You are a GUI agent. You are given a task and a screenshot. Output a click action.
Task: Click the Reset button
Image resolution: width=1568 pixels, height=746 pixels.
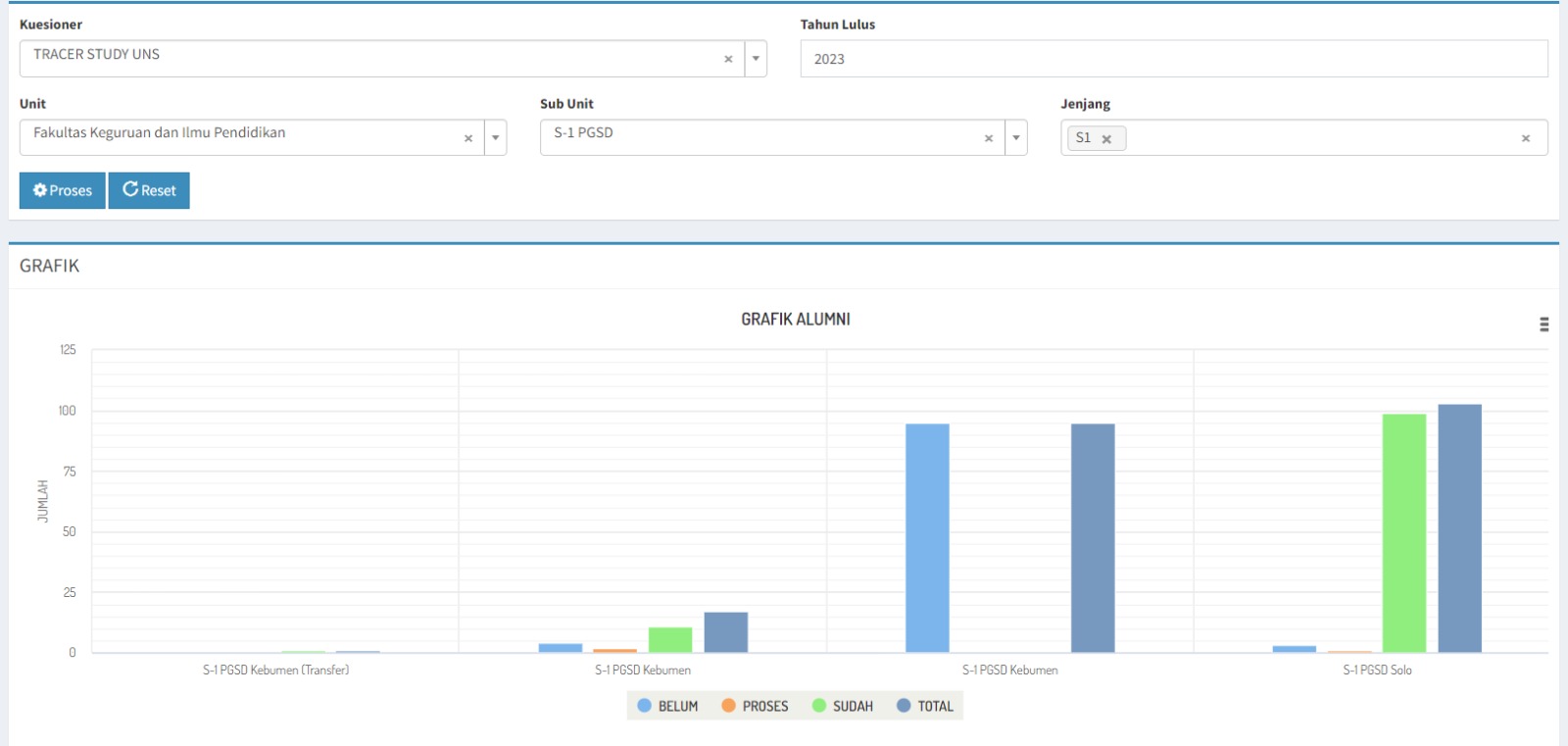tap(149, 190)
